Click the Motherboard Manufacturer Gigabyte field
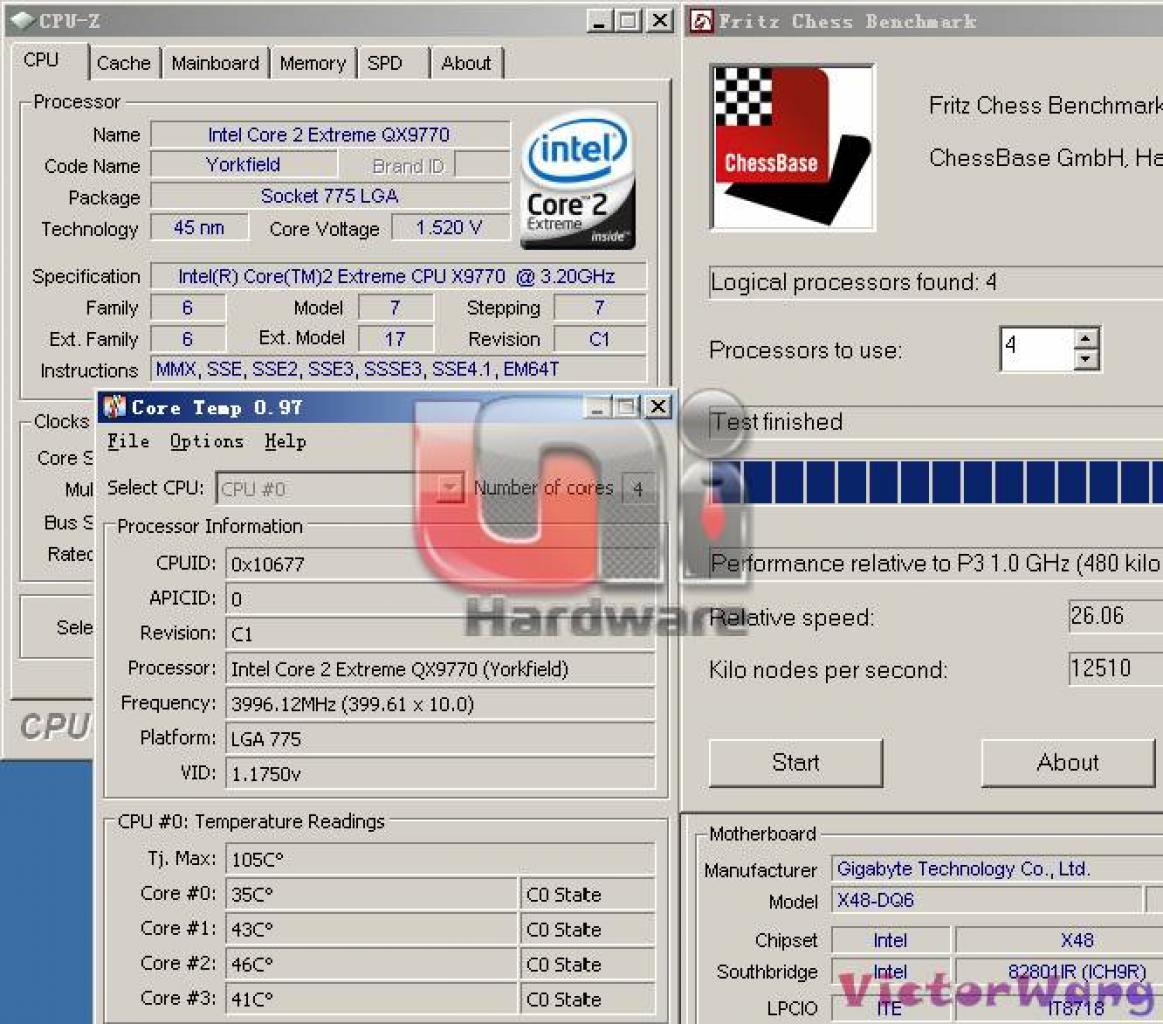 997,868
